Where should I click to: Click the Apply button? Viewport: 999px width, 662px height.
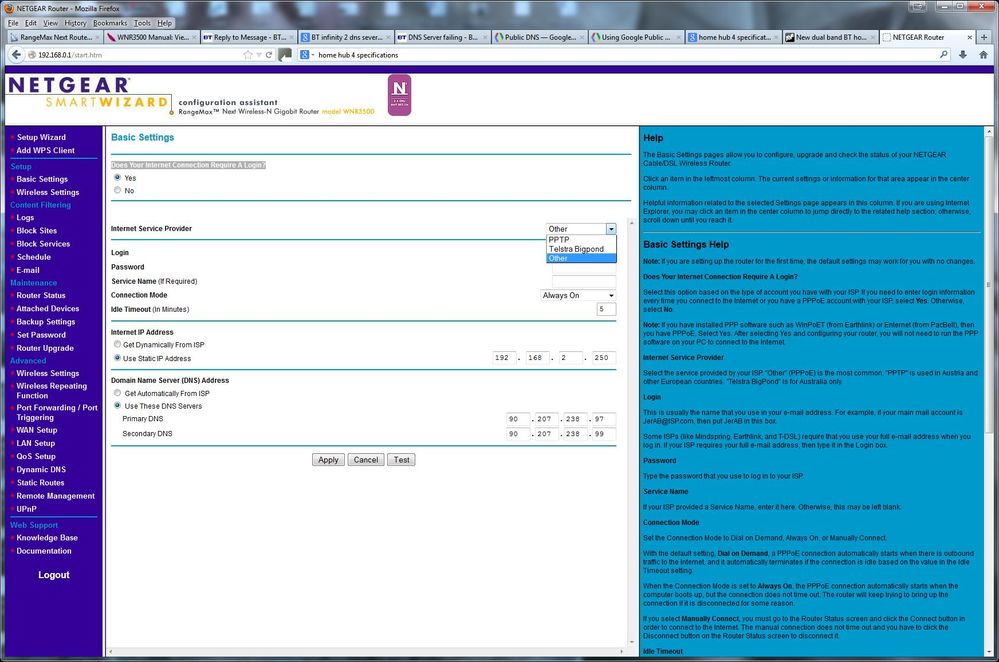click(x=328, y=459)
